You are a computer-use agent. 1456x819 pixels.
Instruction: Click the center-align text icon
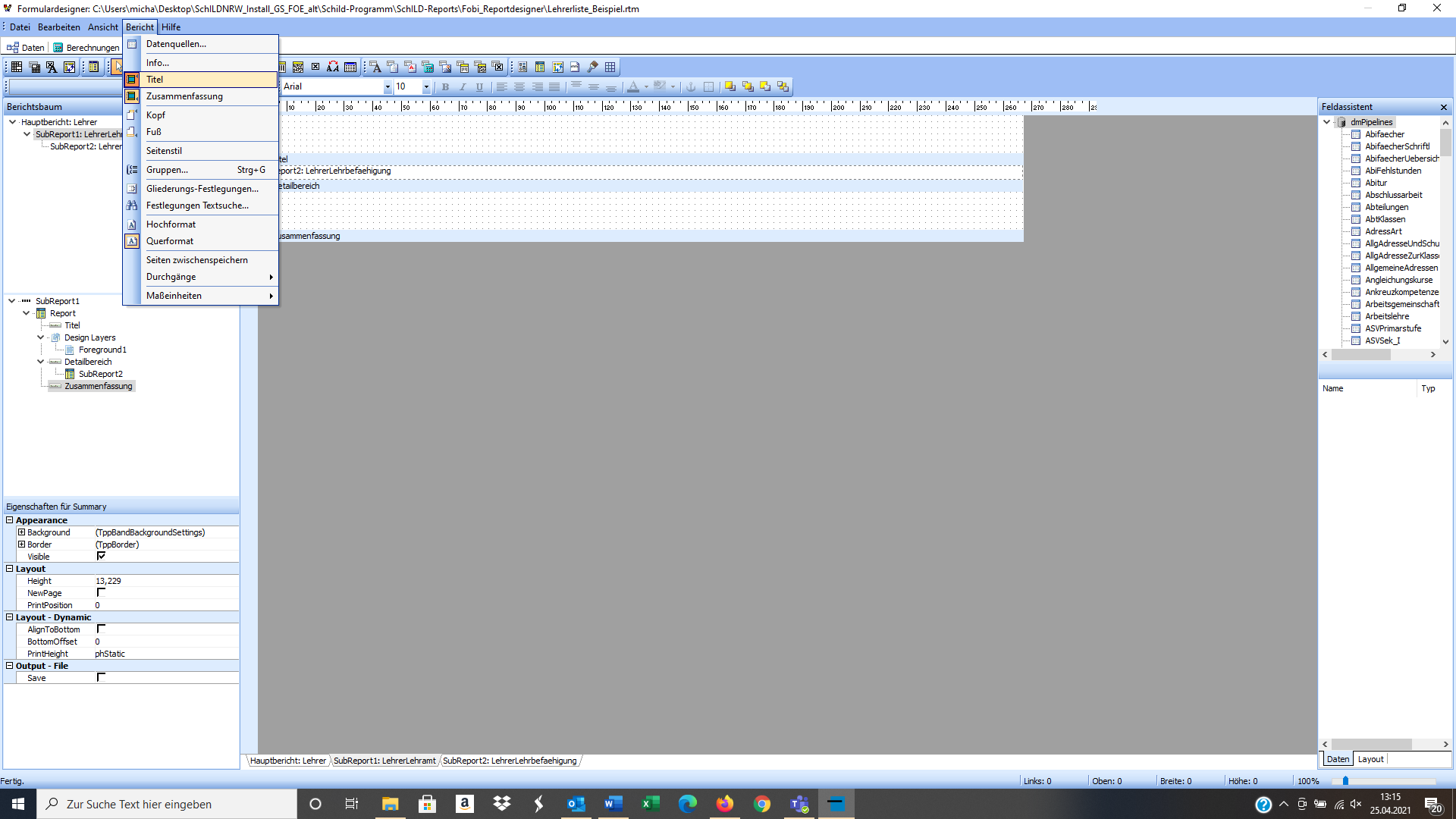pos(519,87)
